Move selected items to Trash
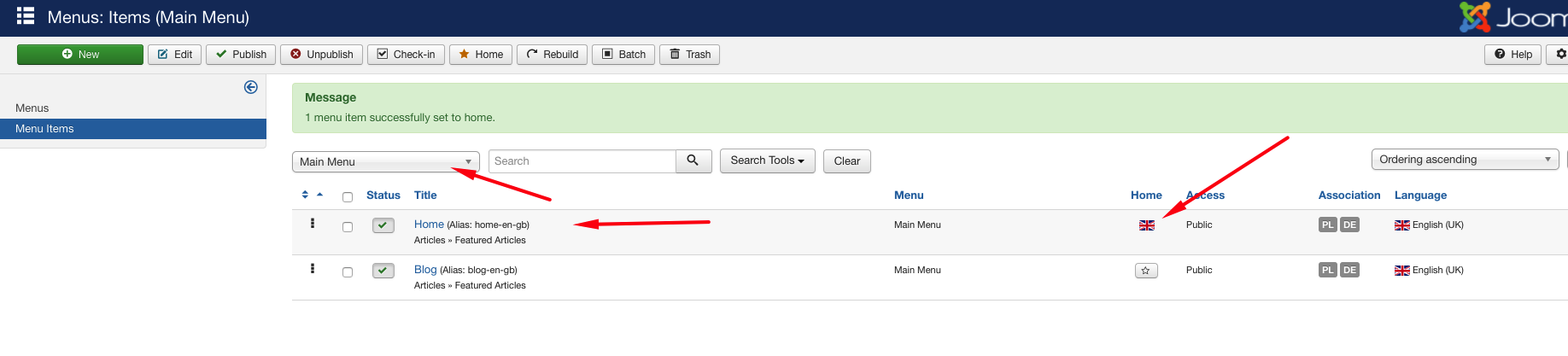This screenshot has width=1568, height=356. pos(689,55)
